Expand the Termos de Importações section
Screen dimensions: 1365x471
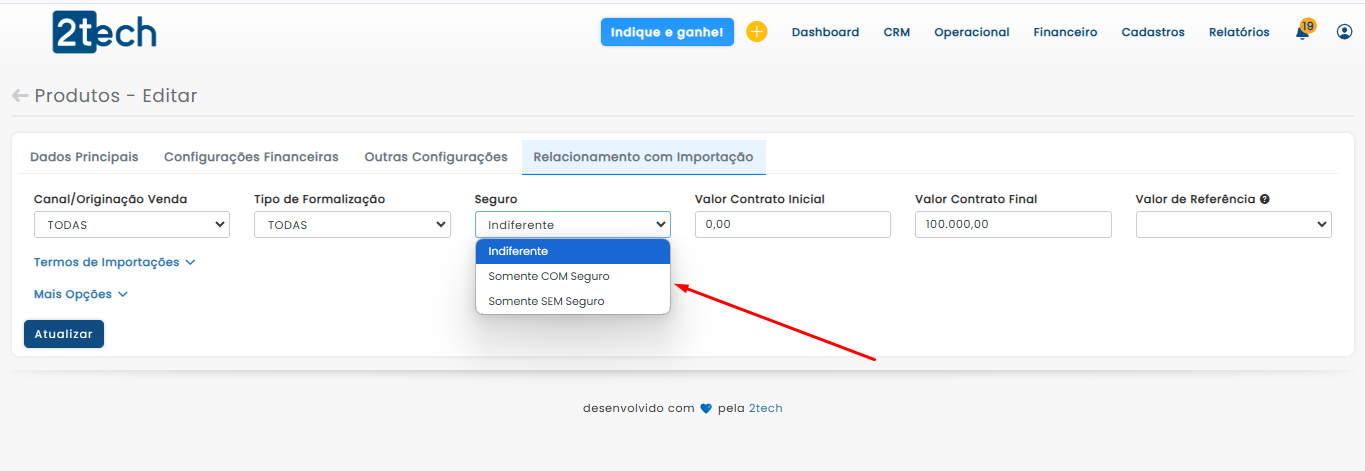pyautogui.click(x=114, y=262)
